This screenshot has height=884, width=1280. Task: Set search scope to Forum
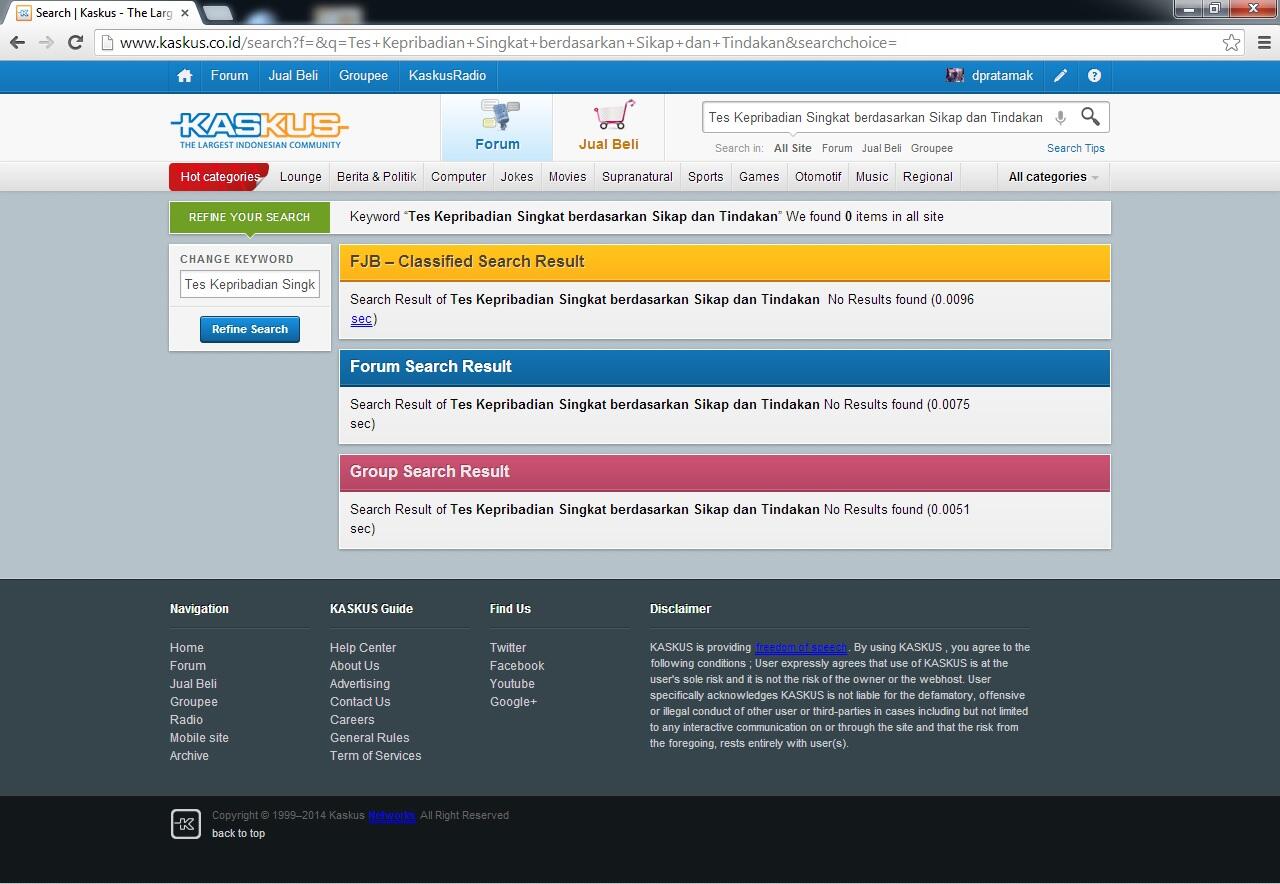click(x=837, y=148)
